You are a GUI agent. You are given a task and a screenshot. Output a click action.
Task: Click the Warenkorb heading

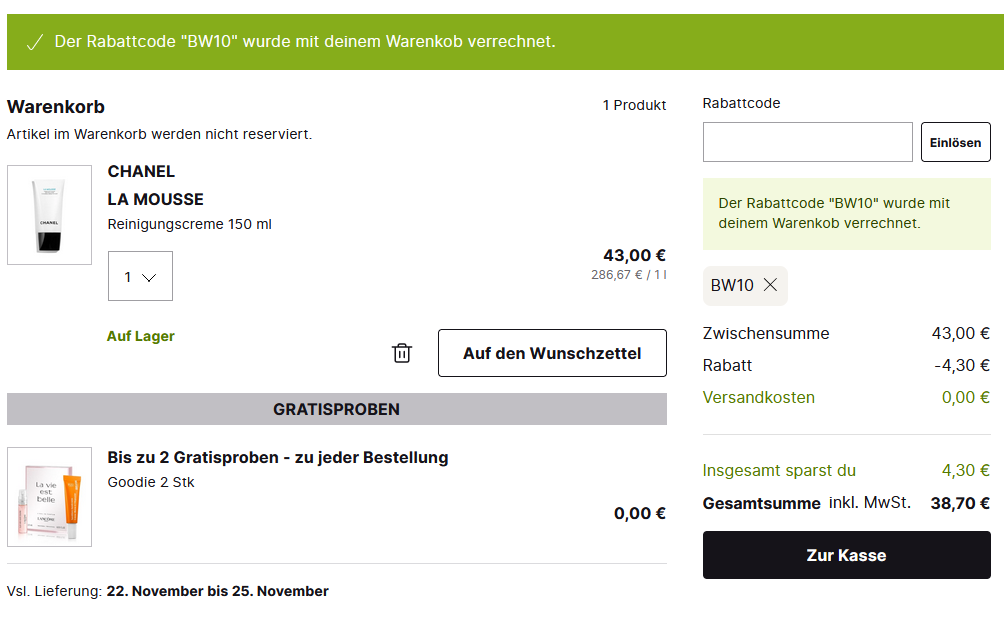(56, 107)
